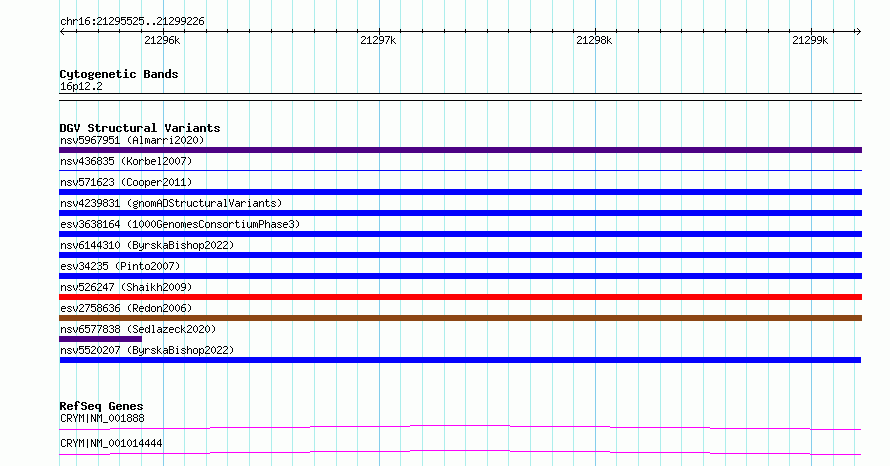The height and width of the screenshot is (466, 890).
Task: Select the blue esv3638164 variant bar
Action: (460, 234)
